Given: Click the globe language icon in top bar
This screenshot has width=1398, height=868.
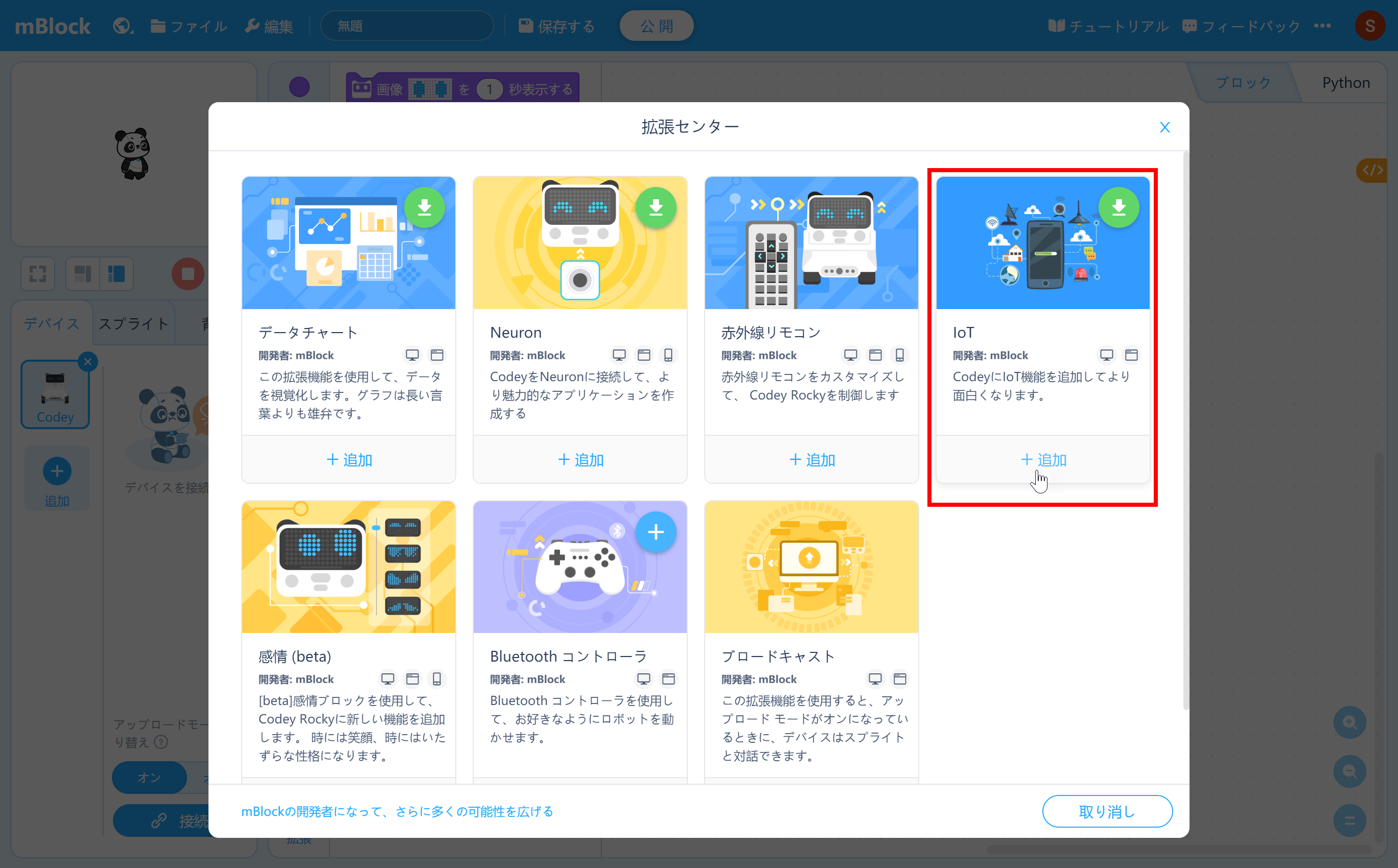Looking at the screenshot, I should click(x=121, y=25).
